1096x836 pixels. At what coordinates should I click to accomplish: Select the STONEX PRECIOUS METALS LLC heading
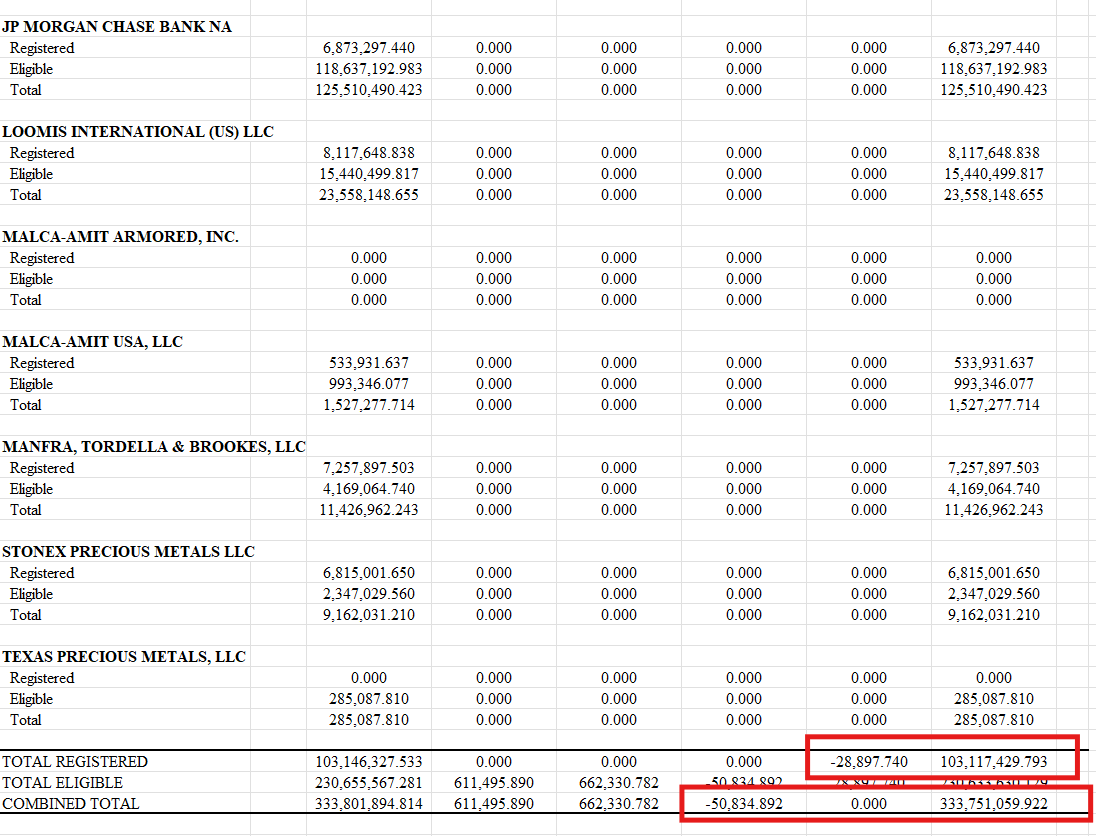point(128,551)
